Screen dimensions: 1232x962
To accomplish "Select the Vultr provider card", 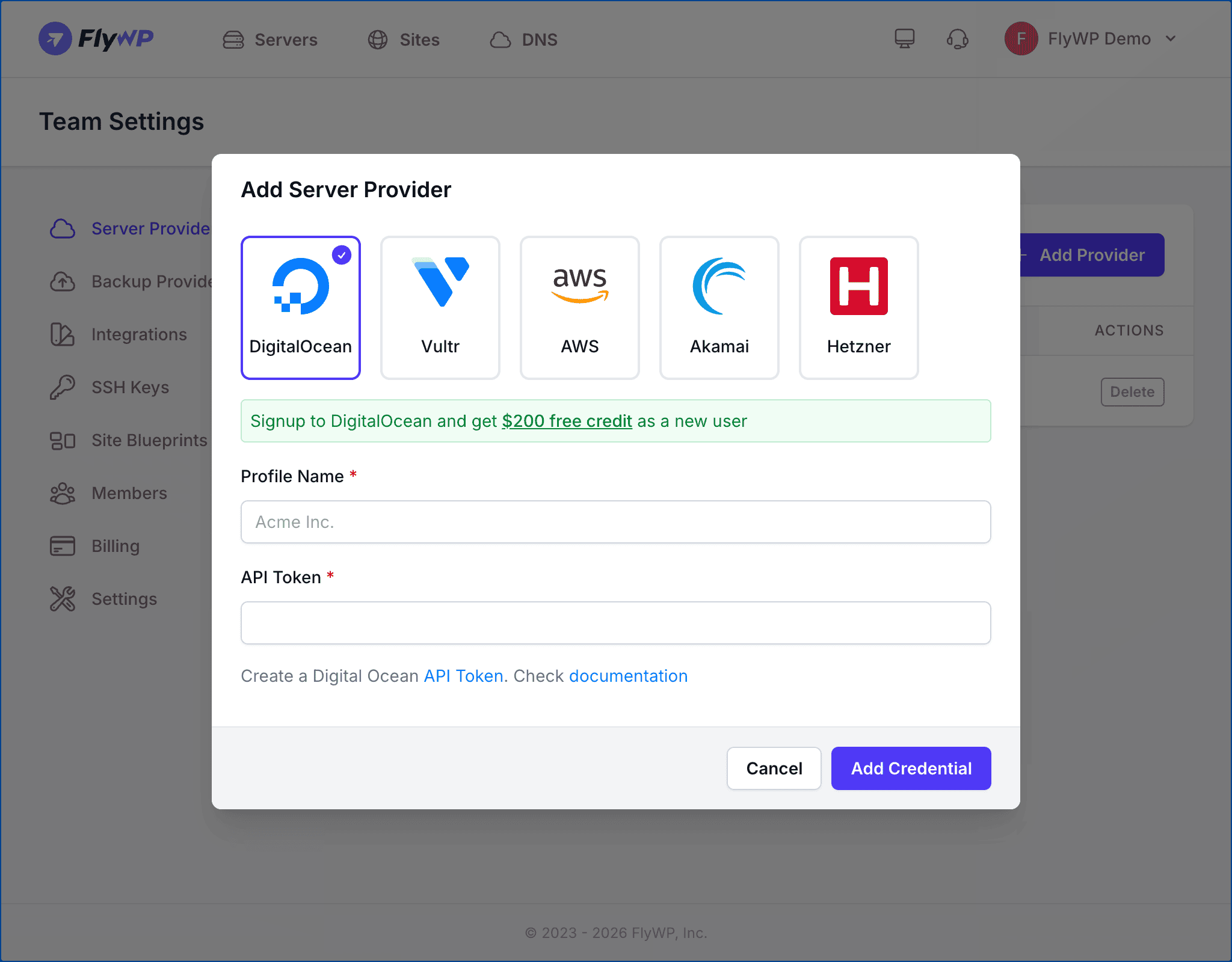I will pos(440,308).
